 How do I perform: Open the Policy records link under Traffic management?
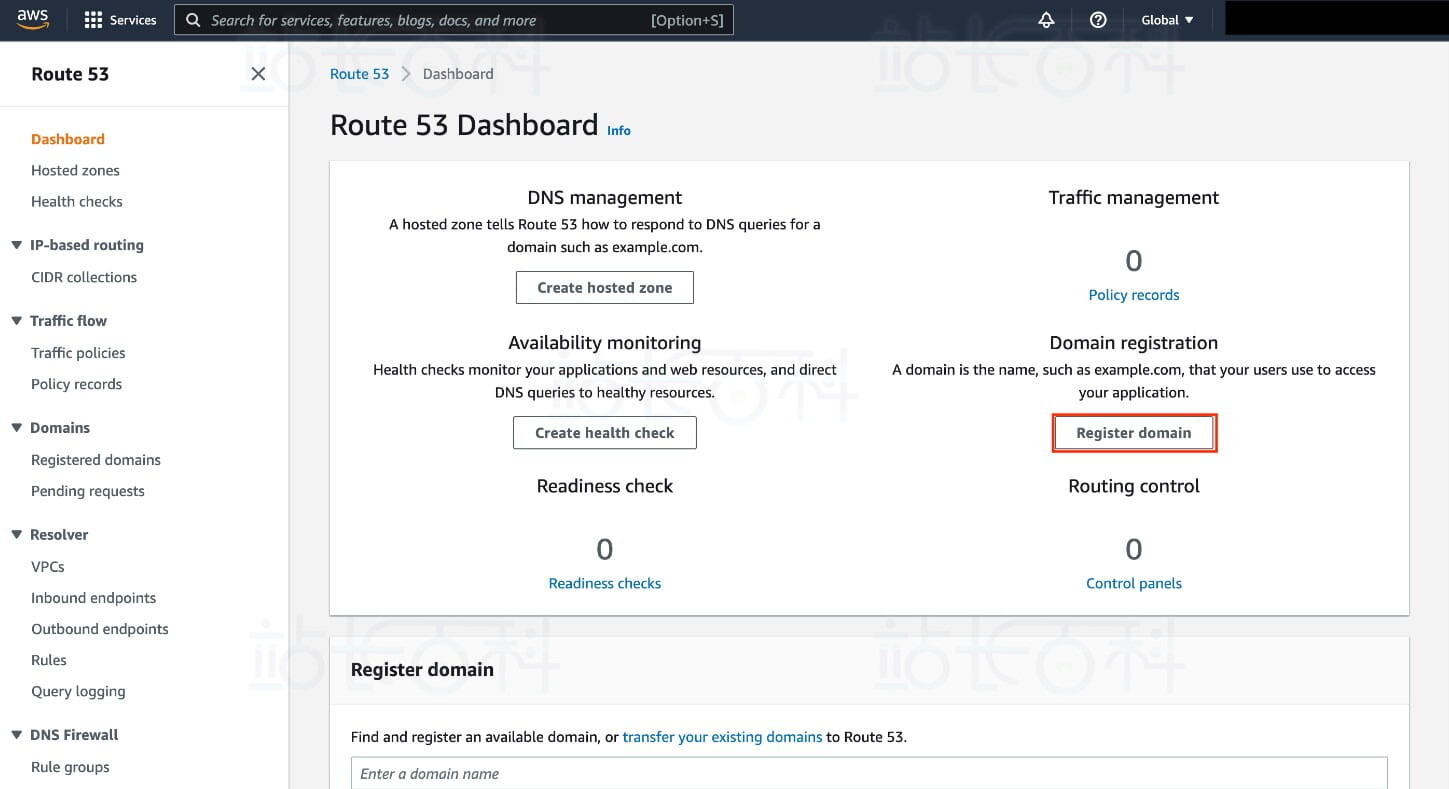tap(1134, 295)
